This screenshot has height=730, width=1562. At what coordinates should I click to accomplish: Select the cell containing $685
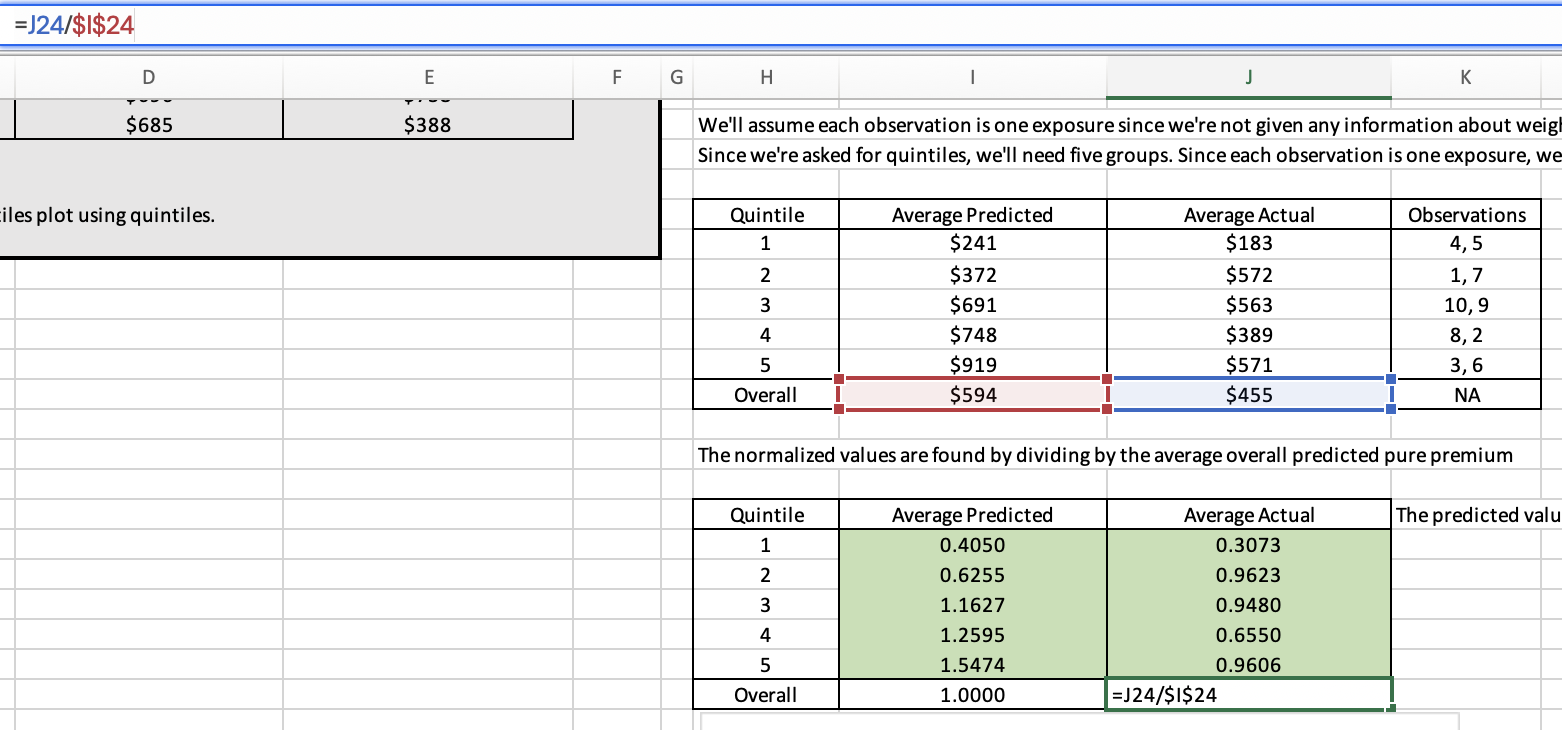click(x=149, y=125)
